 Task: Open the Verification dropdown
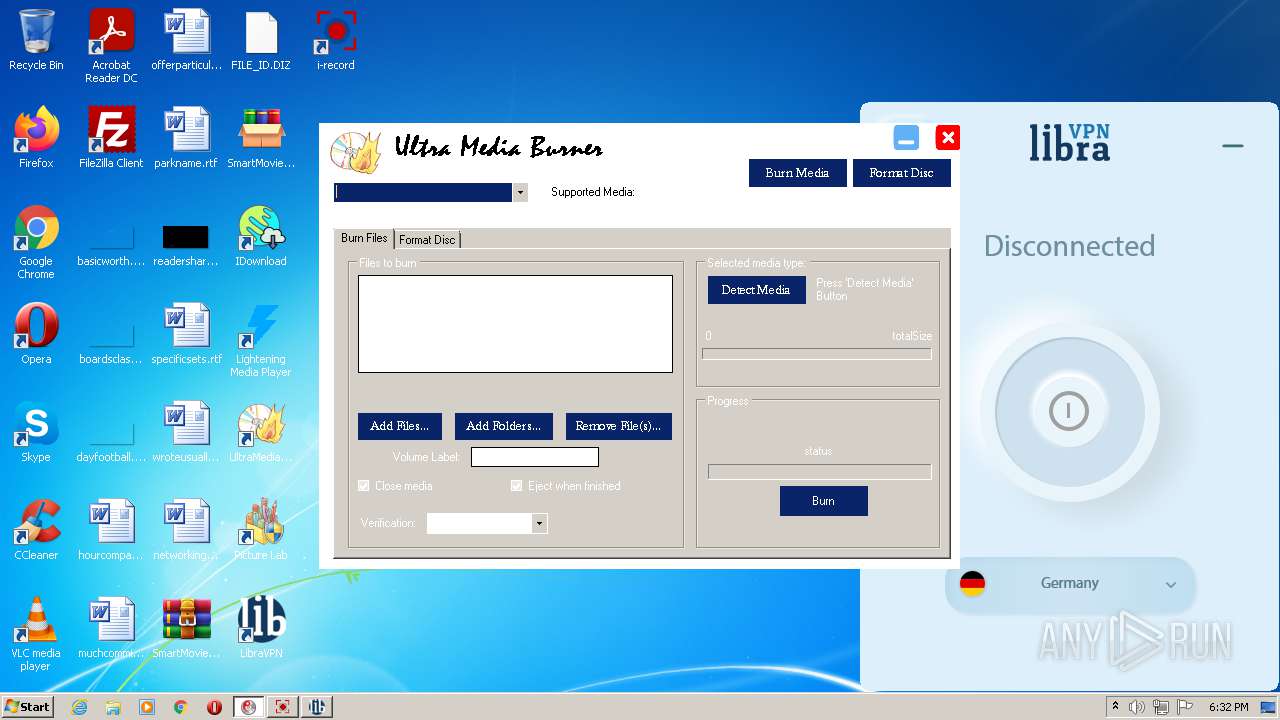[540, 523]
